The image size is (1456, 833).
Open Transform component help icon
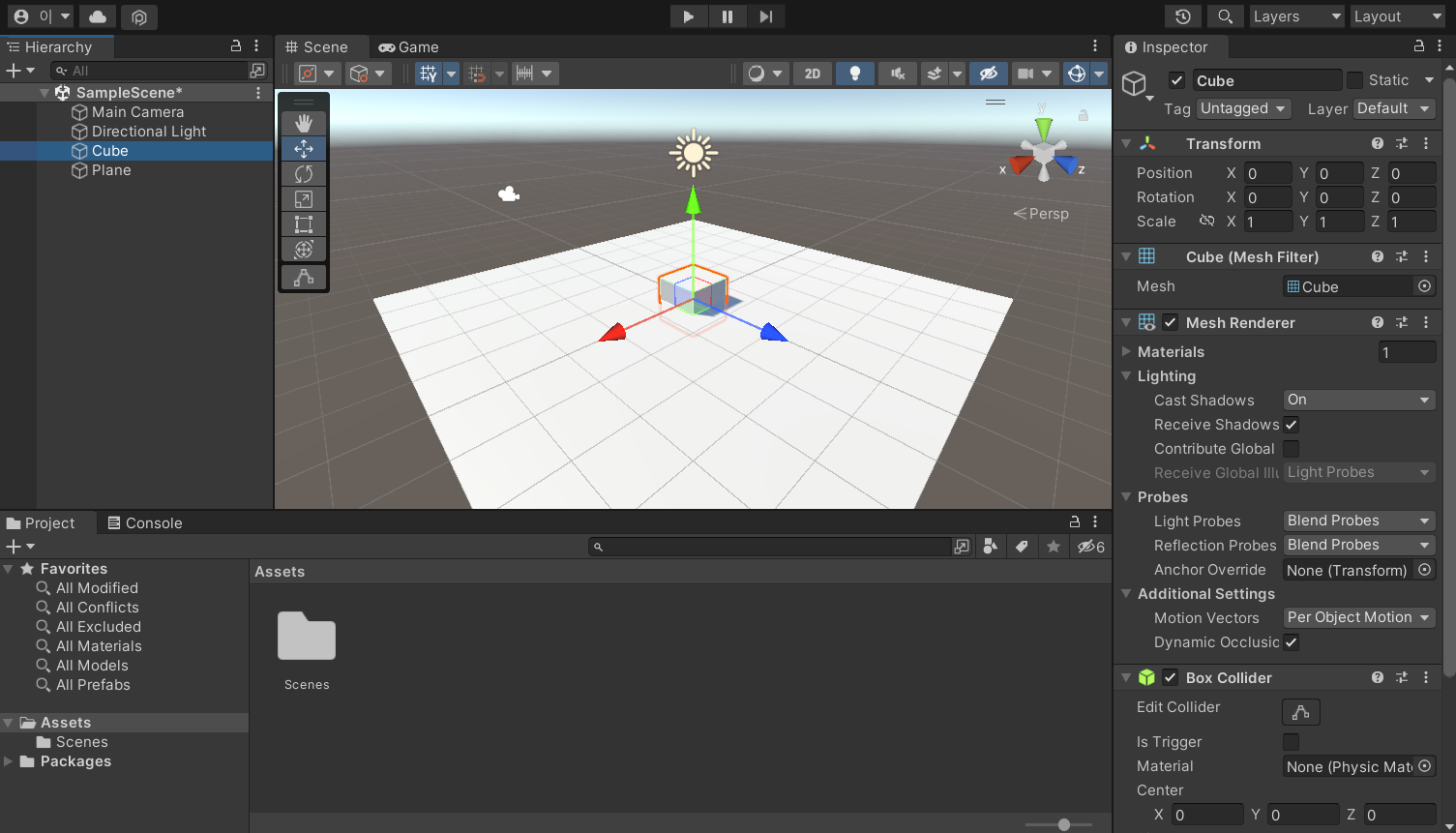click(1377, 143)
